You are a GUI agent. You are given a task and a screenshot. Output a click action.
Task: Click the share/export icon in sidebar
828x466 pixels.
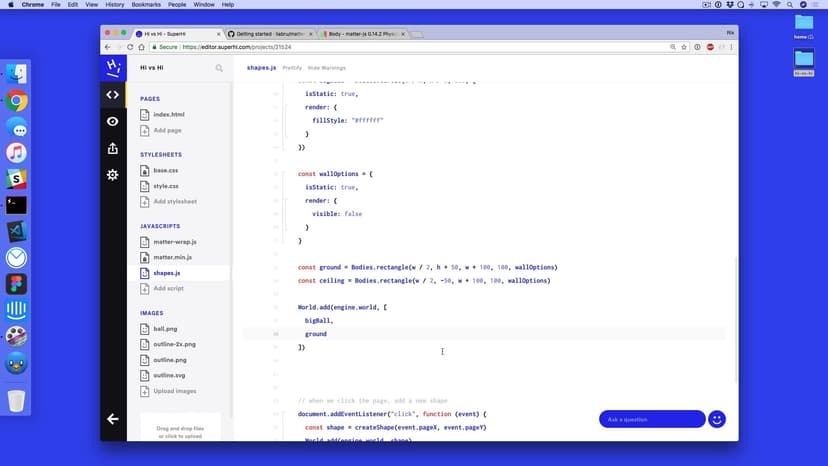112,148
